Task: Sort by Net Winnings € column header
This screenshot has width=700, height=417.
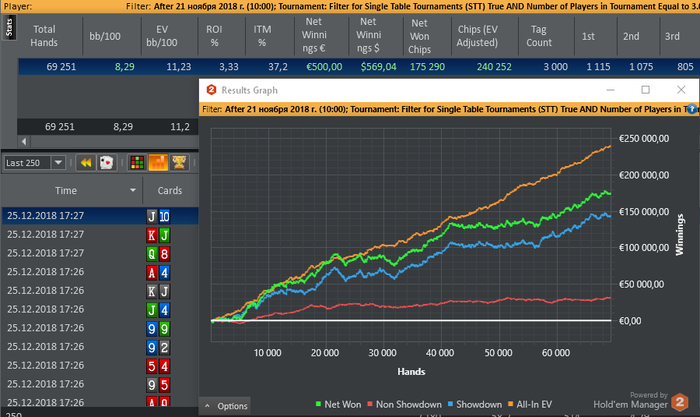Action: click(x=314, y=35)
